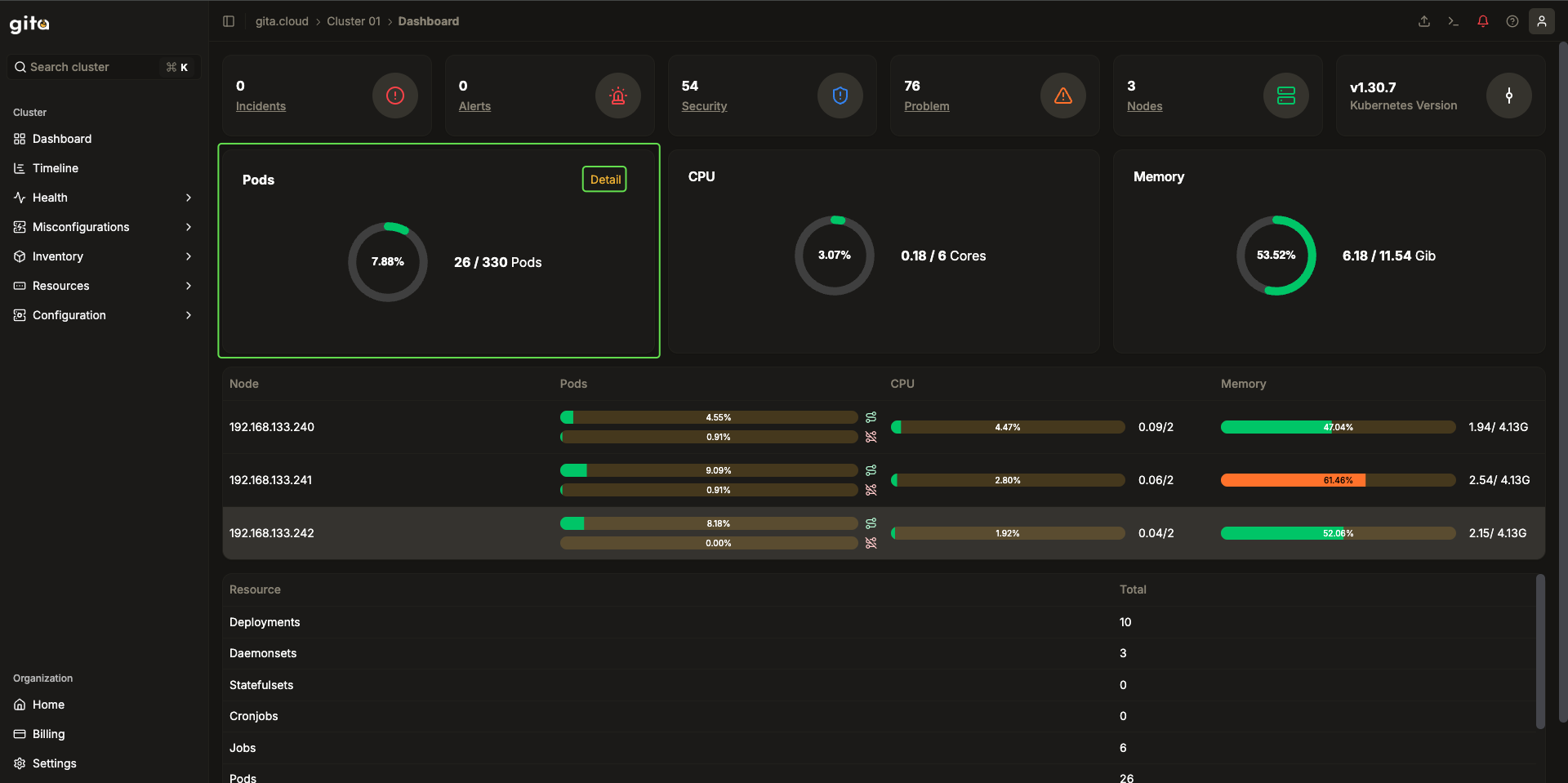
Task: Open the help question-mark icon
Action: (x=1512, y=21)
